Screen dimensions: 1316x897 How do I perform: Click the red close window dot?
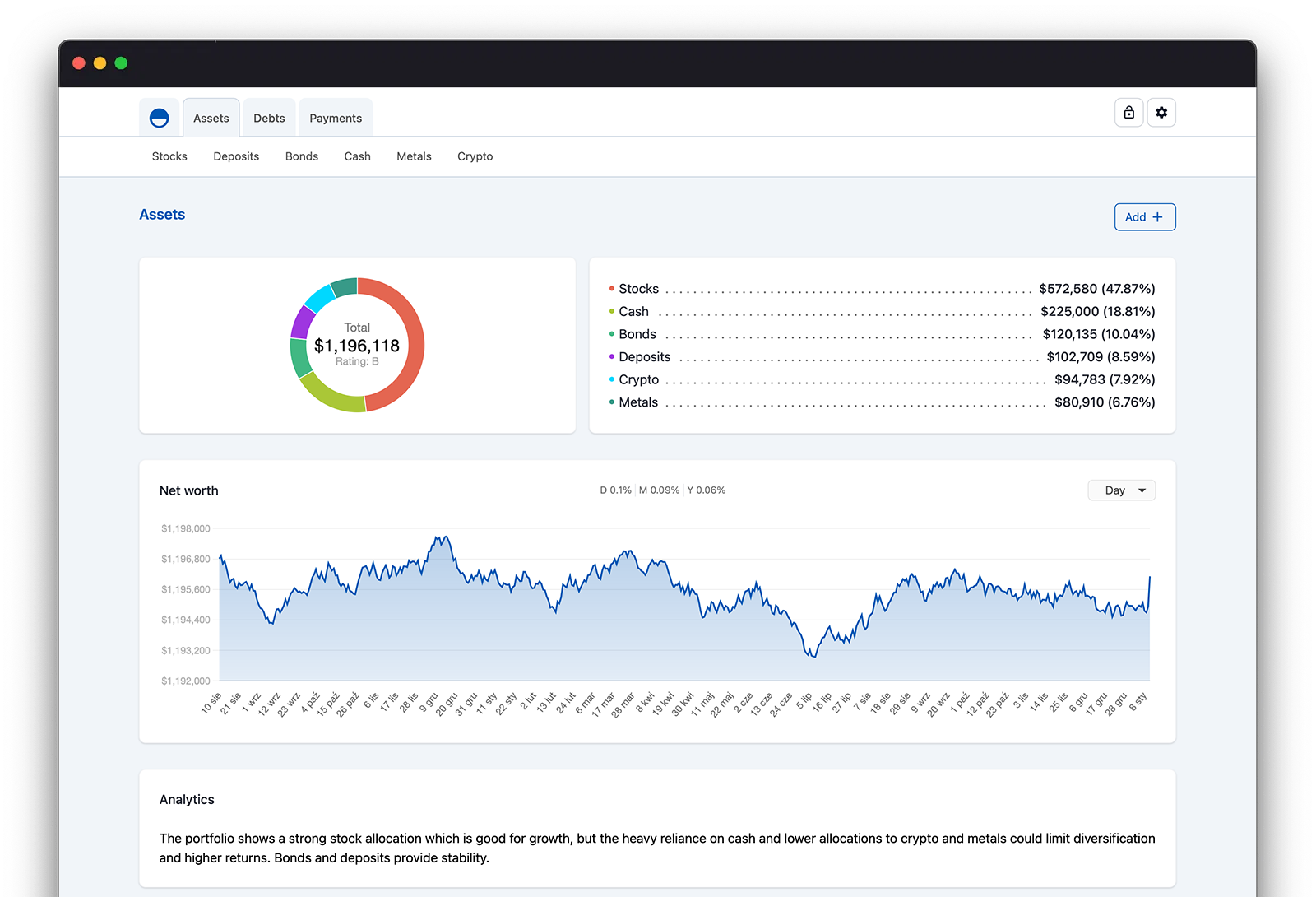pos(79,63)
